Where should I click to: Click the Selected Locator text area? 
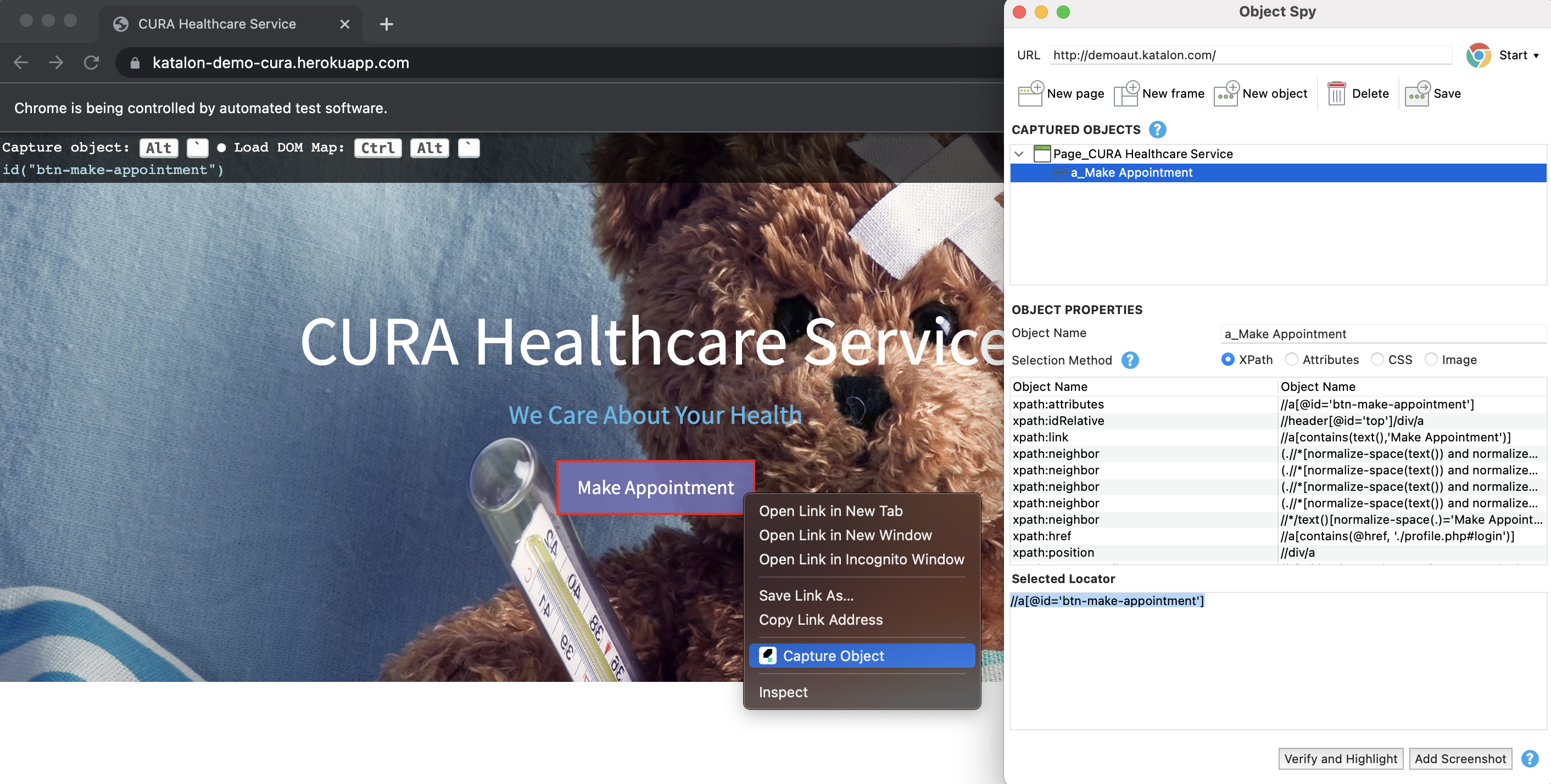coord(1277,660)
